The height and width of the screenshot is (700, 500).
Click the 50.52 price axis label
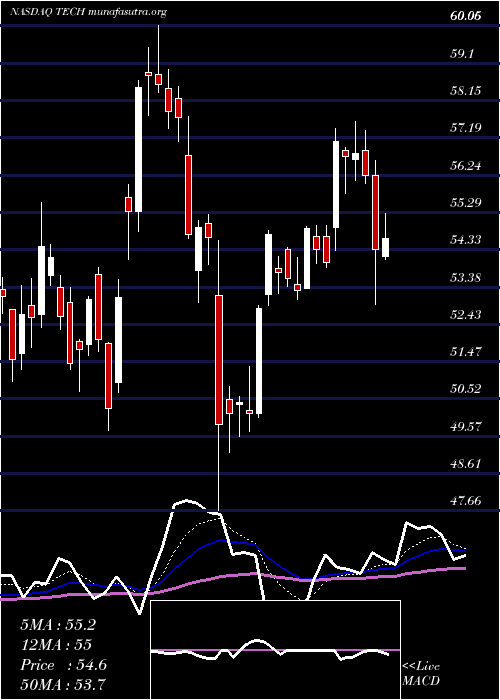(466, 389)
